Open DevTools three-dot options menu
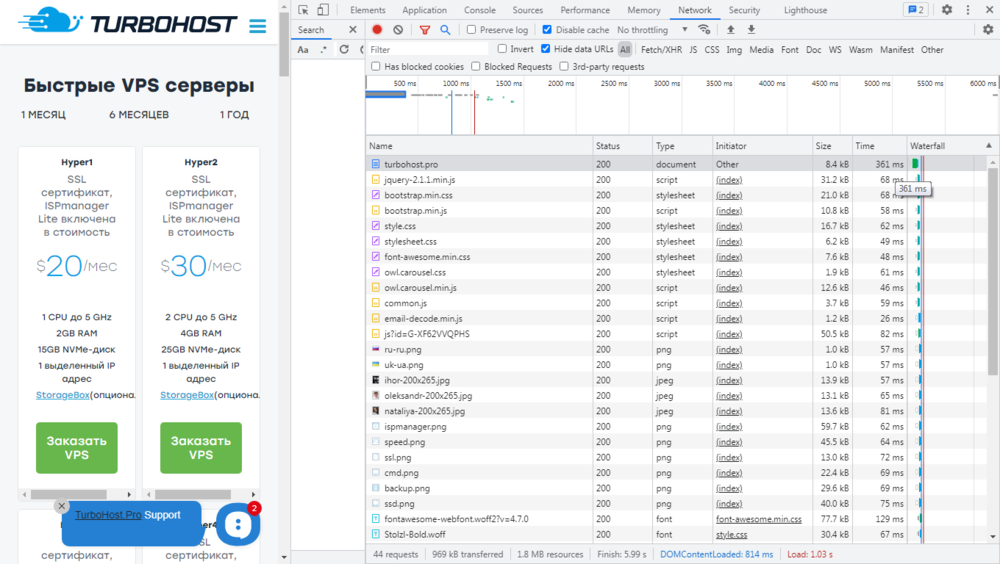 click(969, 10)
